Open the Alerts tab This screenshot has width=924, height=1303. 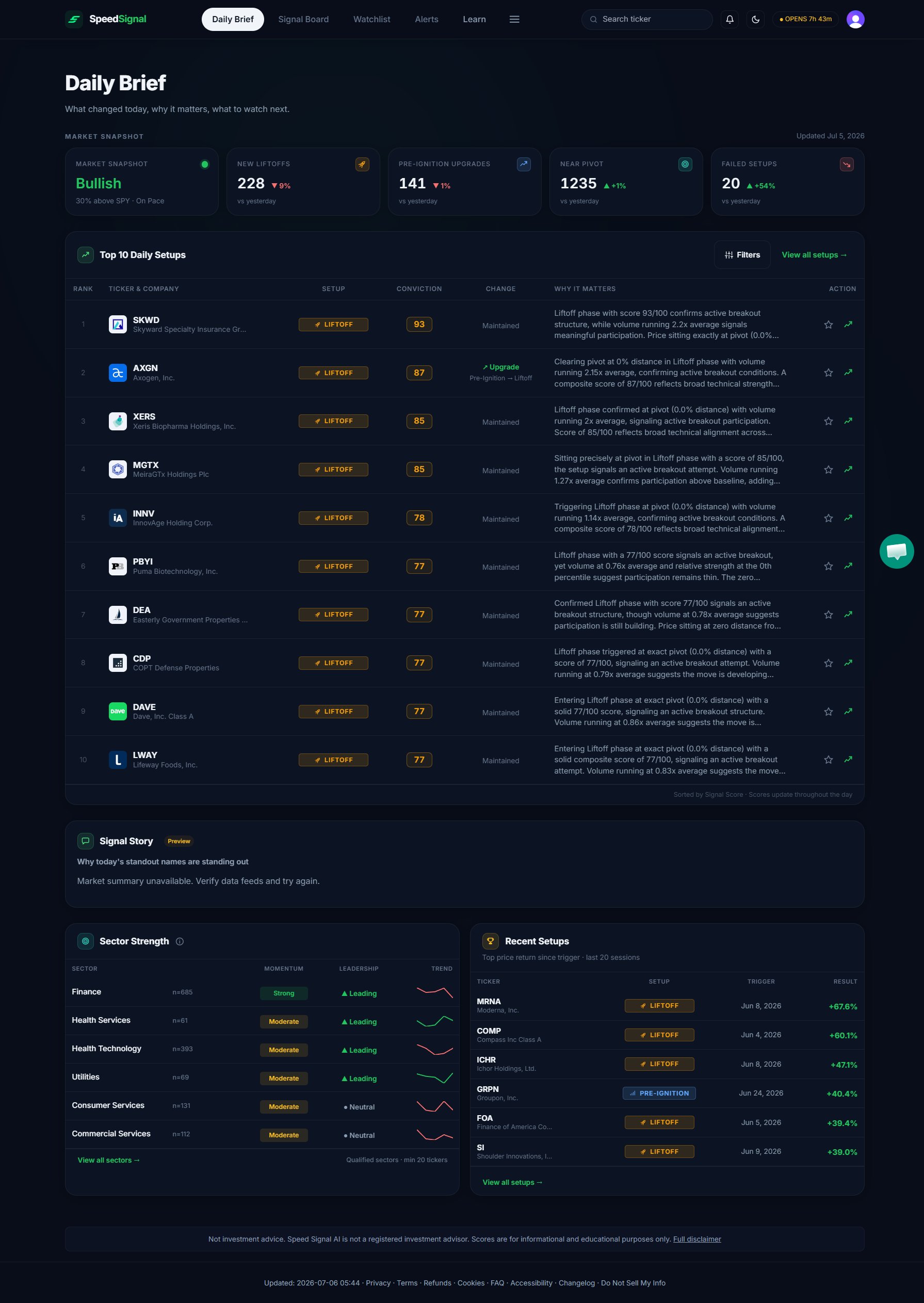(427, 19)
